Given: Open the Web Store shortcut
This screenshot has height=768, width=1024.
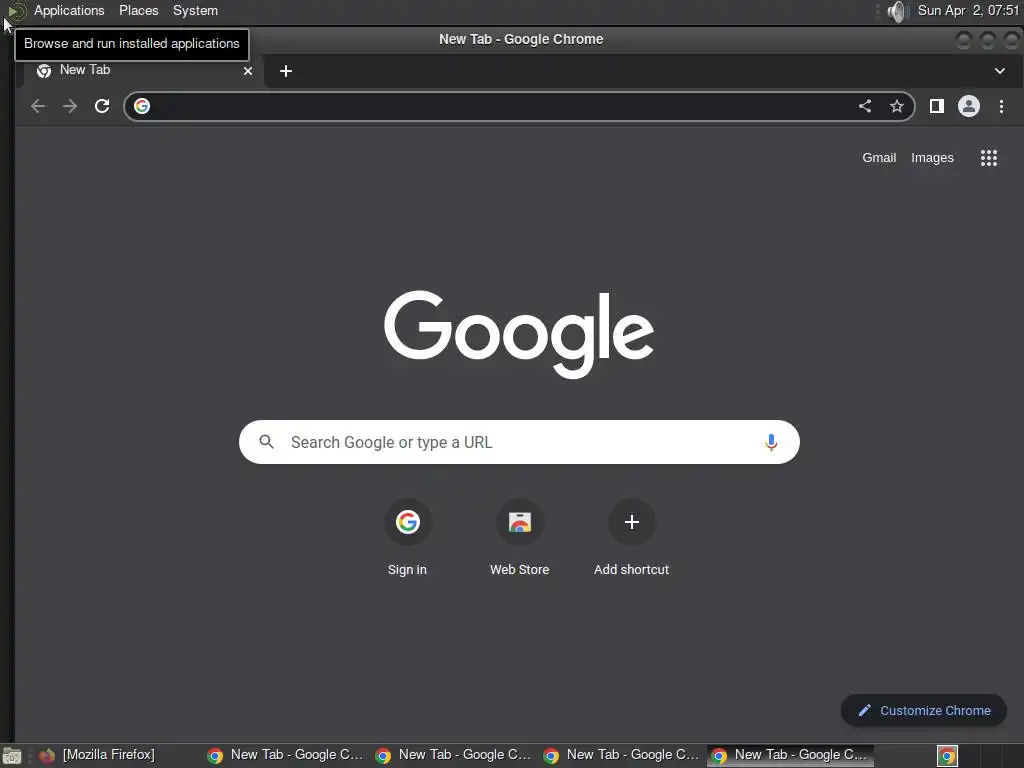Looking at the screenshot, I should pyautogui.click(x=519, y=539).
